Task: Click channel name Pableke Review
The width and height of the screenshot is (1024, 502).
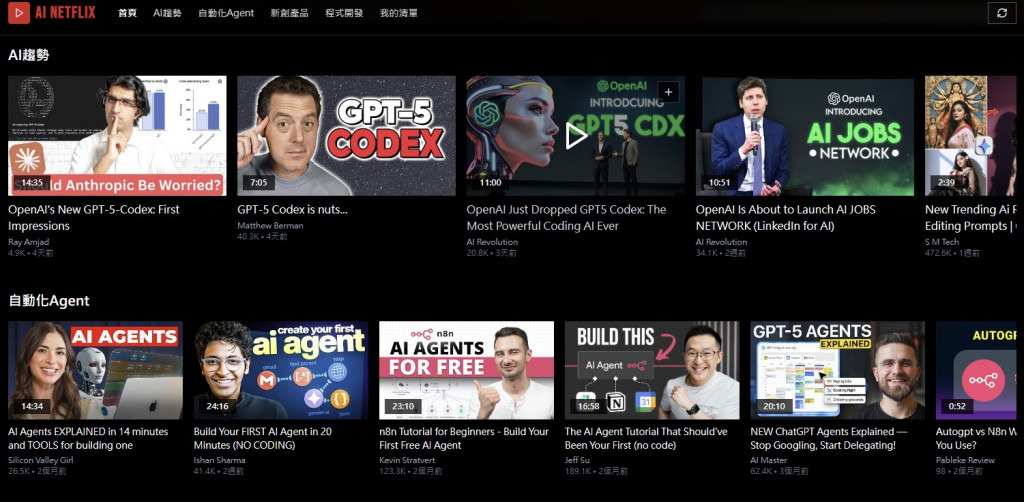Action: pos(965,460)
